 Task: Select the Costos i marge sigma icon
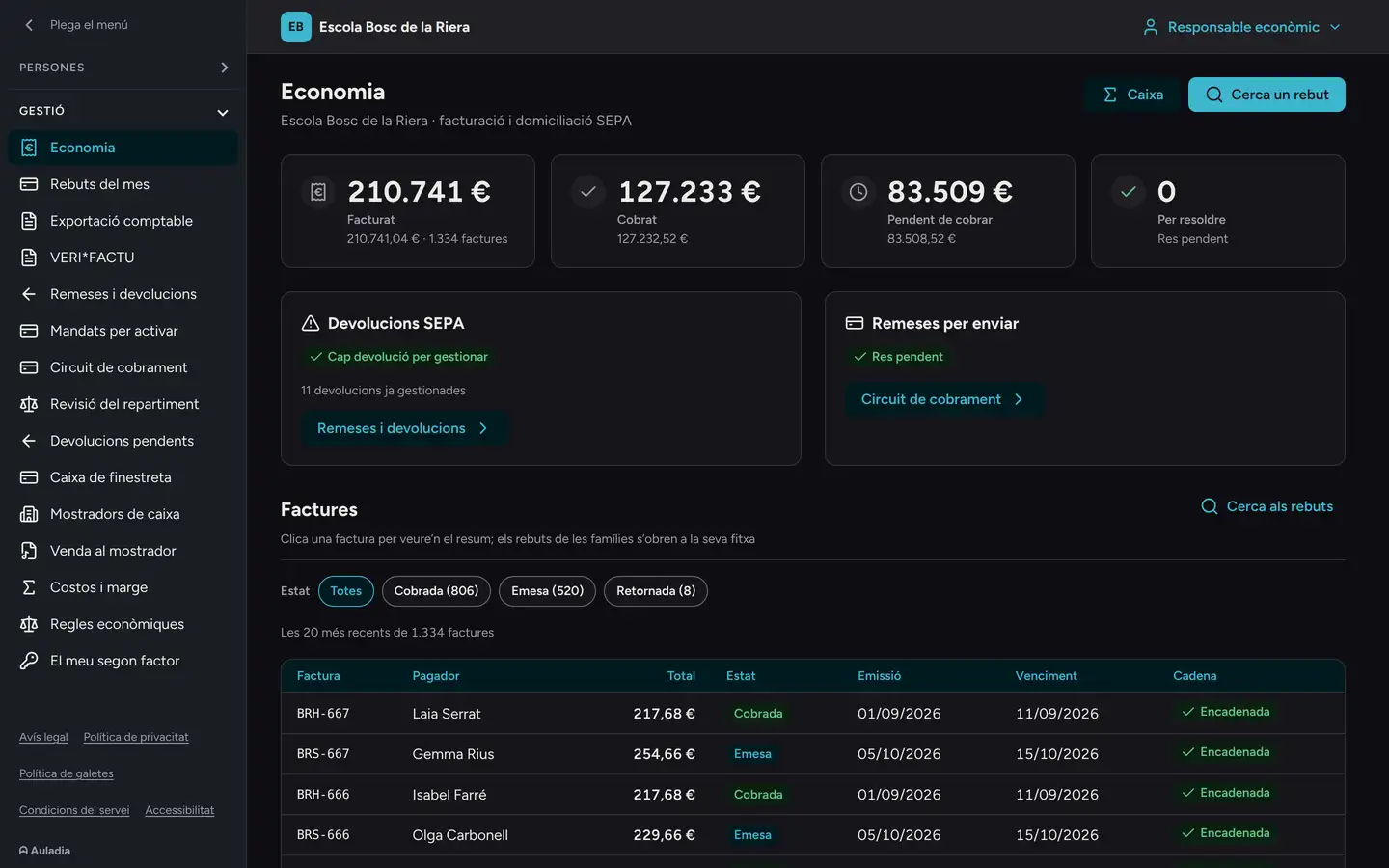coord(29,587)
